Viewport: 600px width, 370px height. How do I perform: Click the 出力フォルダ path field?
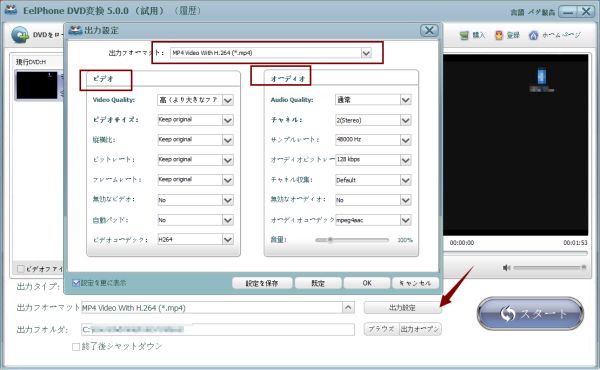pyautogui.click(x=218, y=329)
